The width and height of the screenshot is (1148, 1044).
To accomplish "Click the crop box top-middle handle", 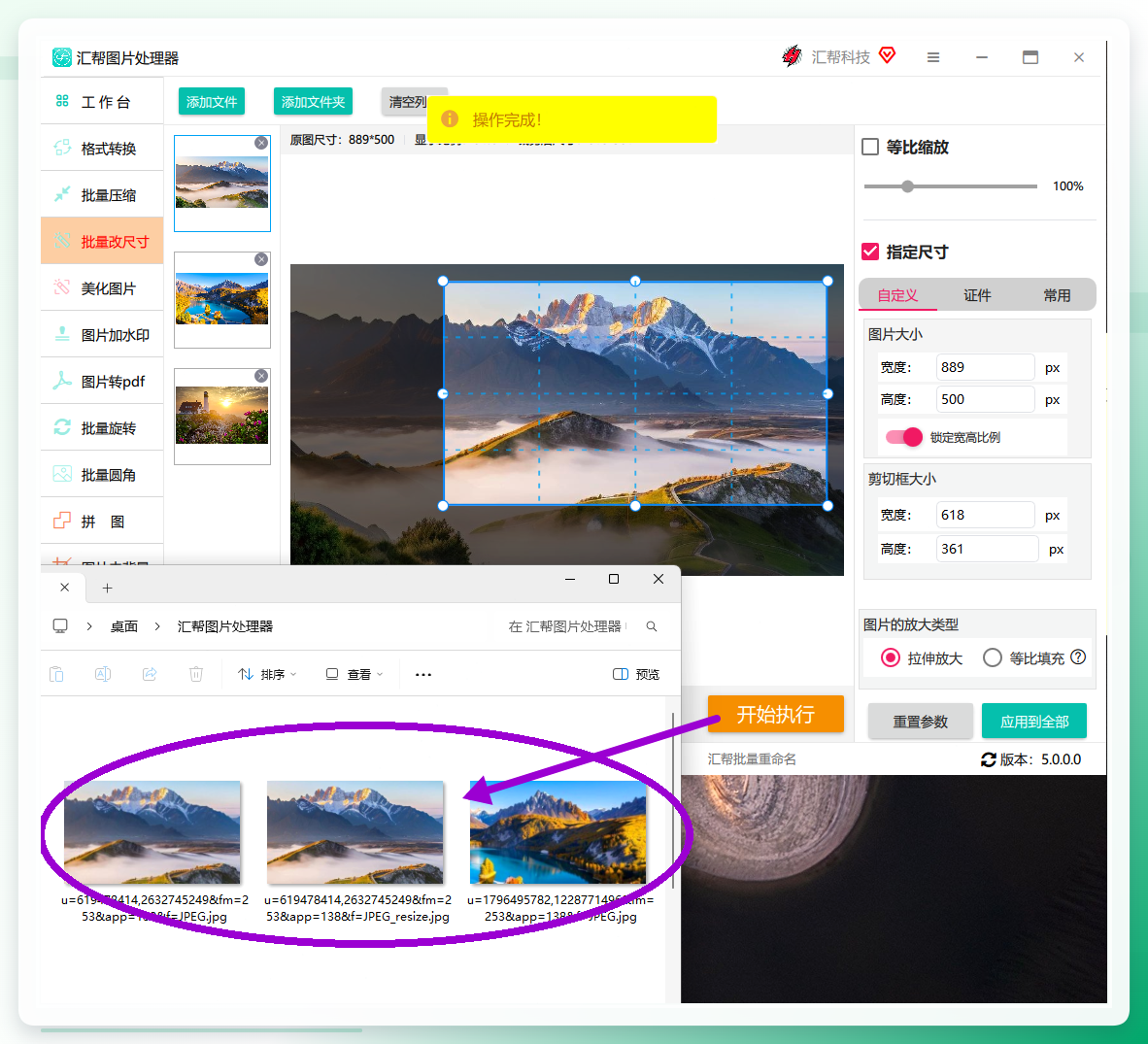I will coord(635,281).
